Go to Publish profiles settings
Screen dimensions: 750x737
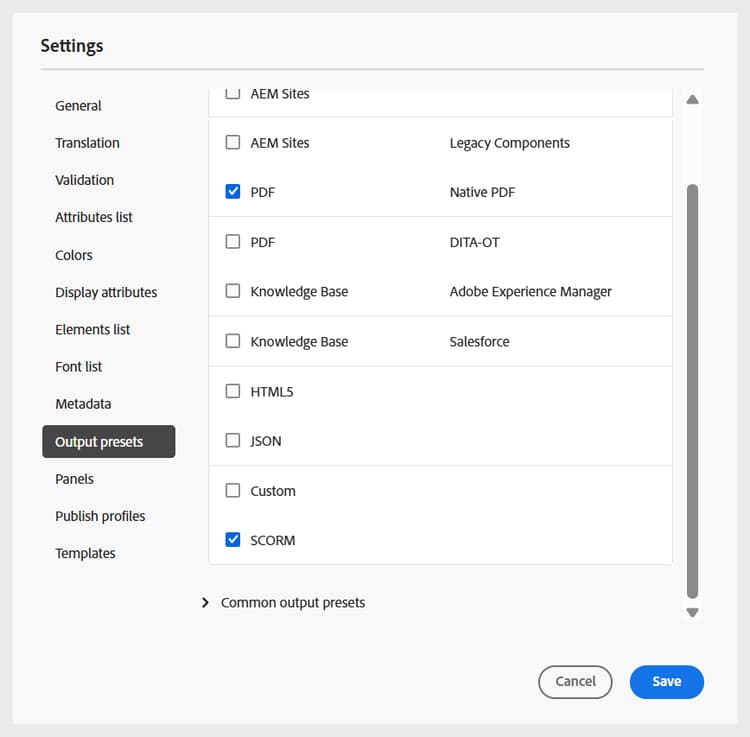pyautogui.click(x=100, y=516)
